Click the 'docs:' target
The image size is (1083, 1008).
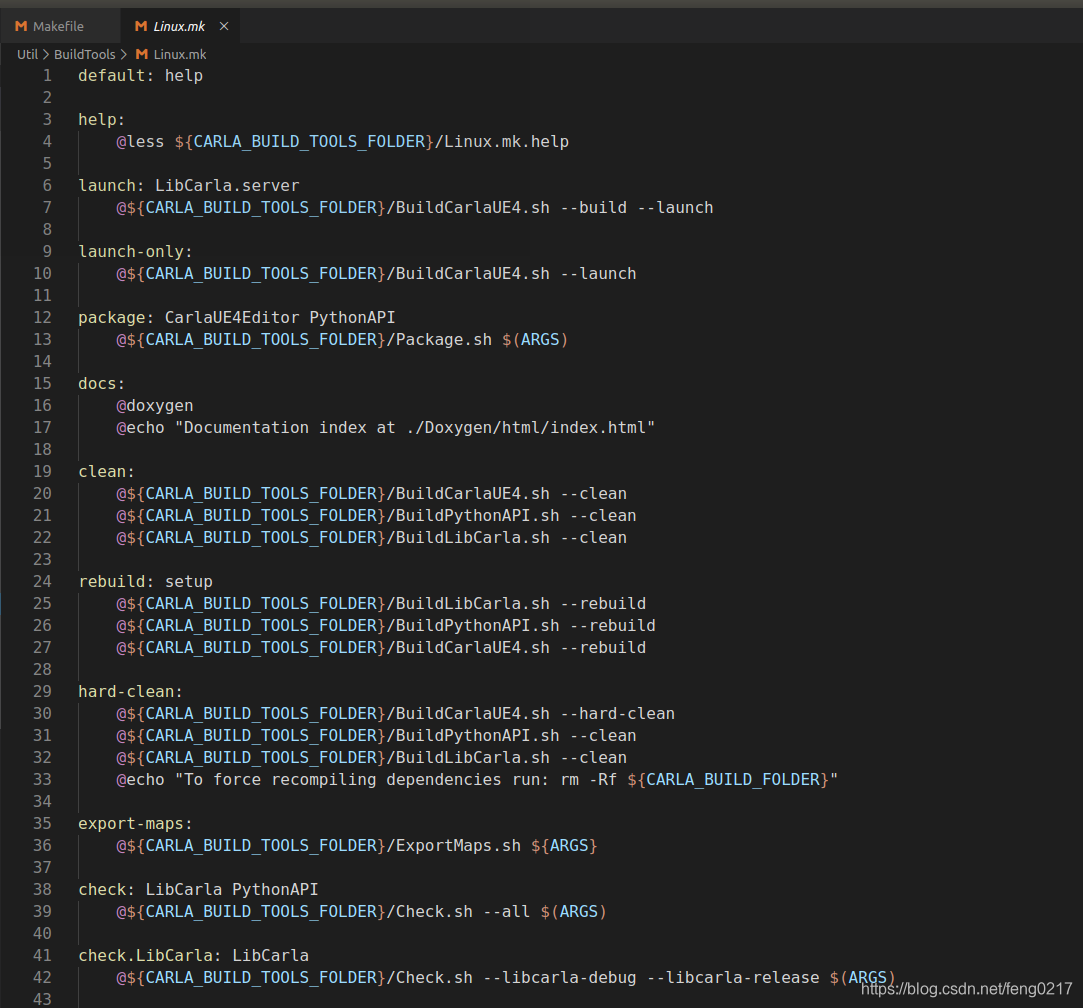pyautogui.click(x=102, y=383)
